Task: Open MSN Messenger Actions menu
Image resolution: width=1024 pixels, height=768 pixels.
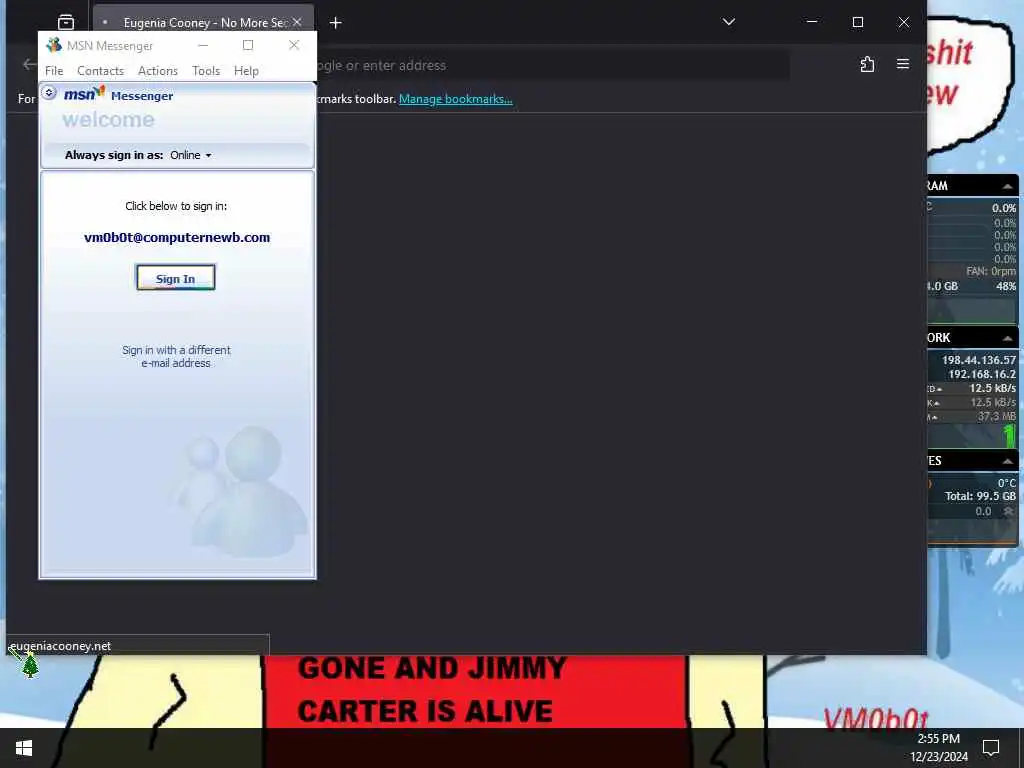Action: pyautogui.click(x=157, y=71)
